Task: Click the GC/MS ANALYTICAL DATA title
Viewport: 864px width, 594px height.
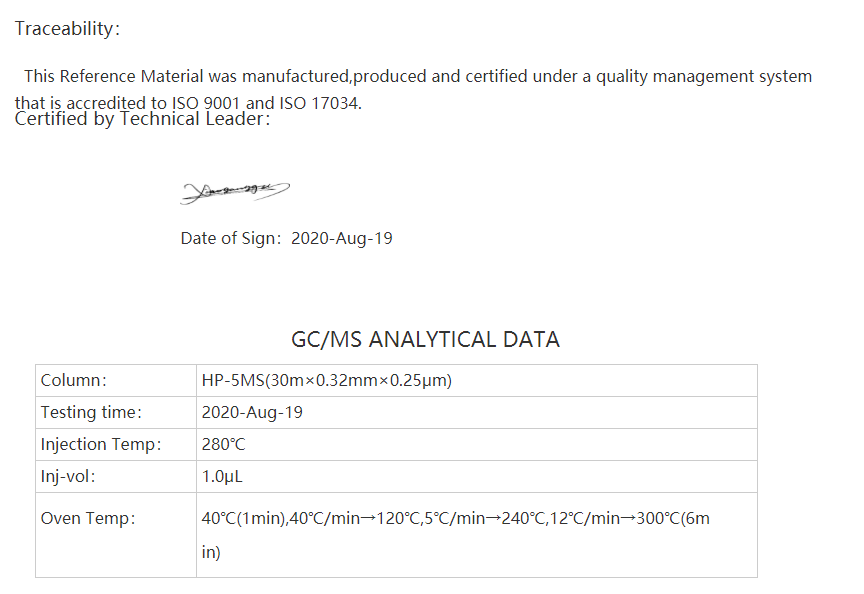Action: point(425,339)
